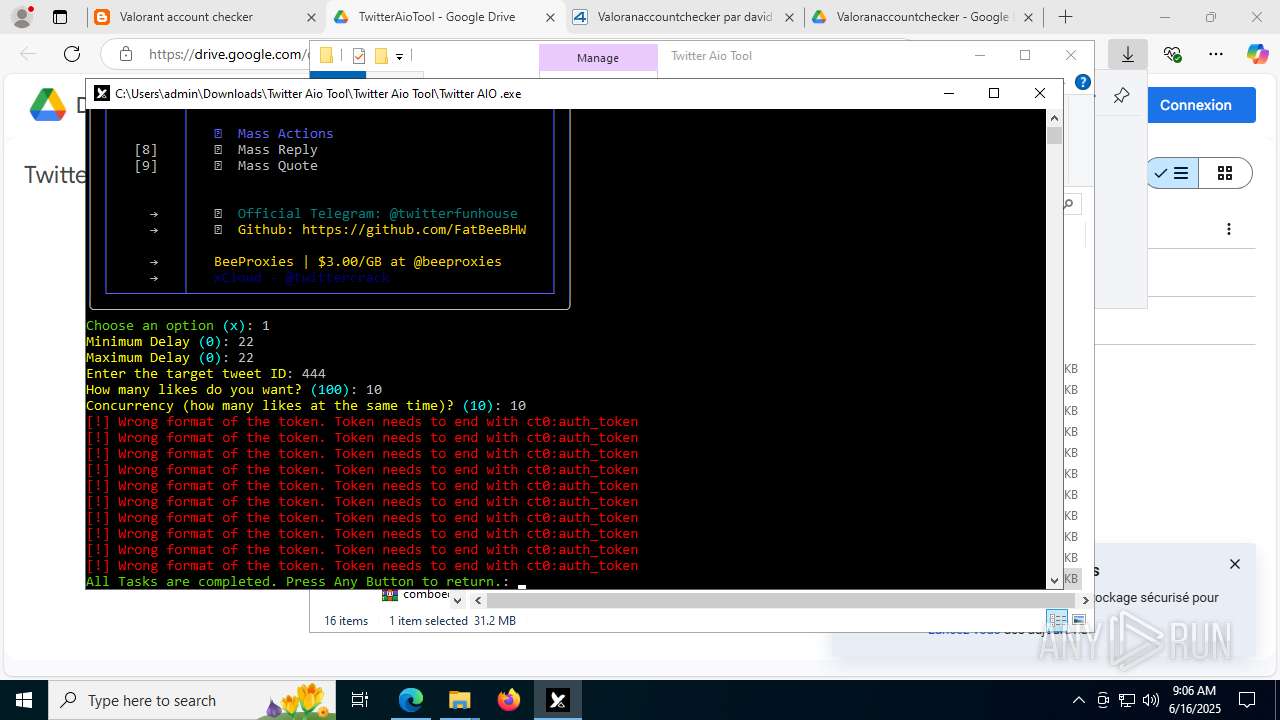
Task: Switch Explorer to large icons view
Action: (x=1078, y=621)
